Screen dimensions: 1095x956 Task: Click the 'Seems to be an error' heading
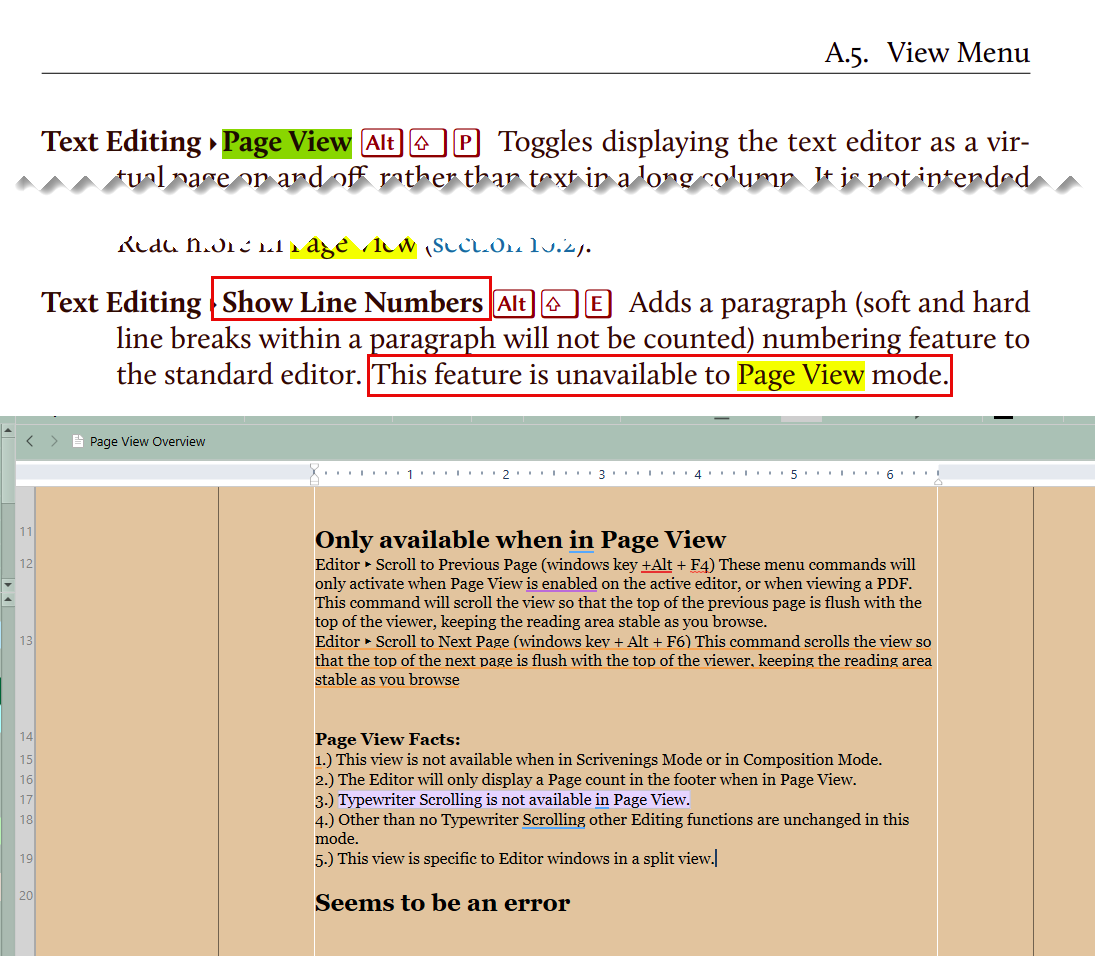442,903
